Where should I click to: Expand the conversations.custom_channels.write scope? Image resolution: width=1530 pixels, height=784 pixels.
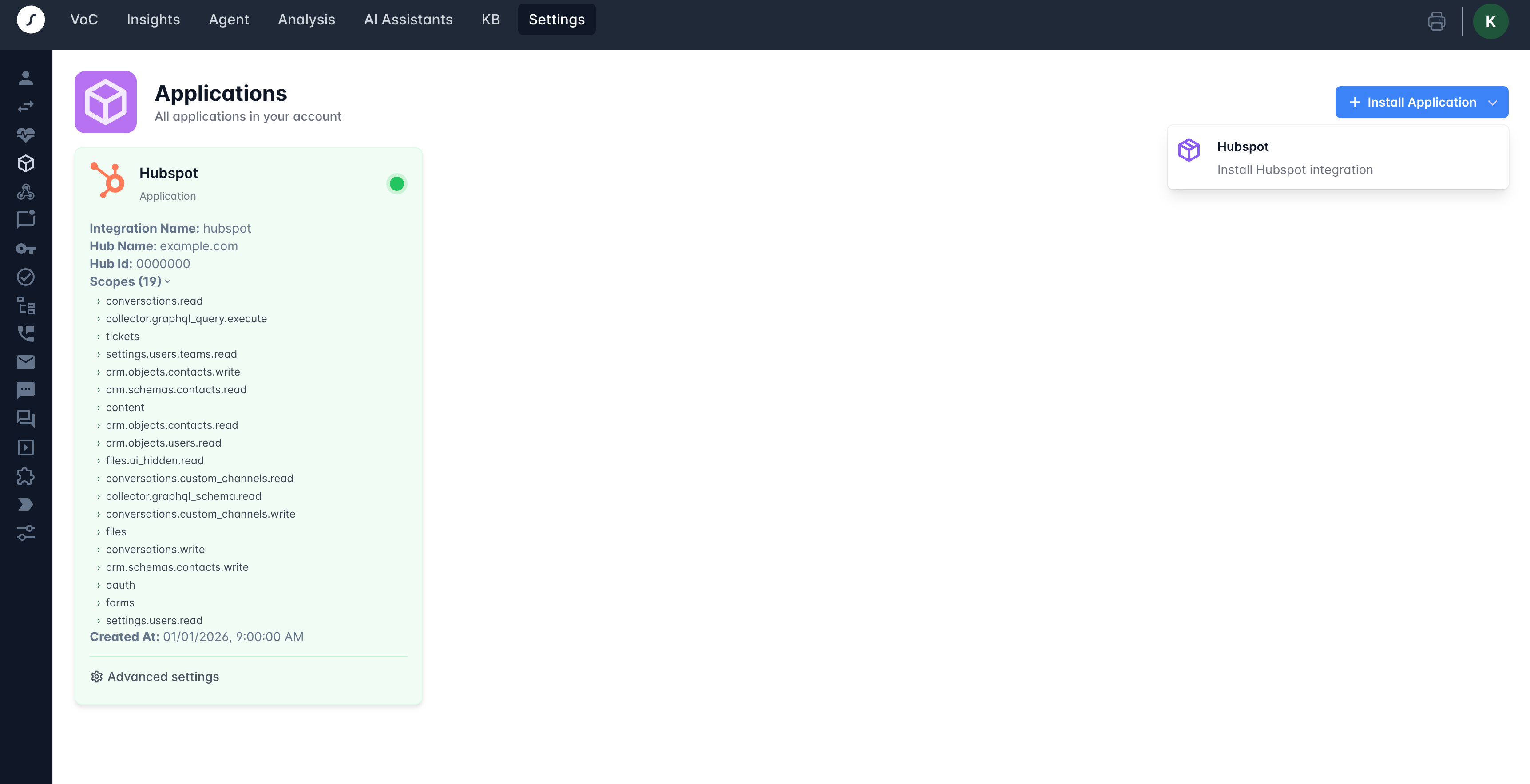point(196,515)
